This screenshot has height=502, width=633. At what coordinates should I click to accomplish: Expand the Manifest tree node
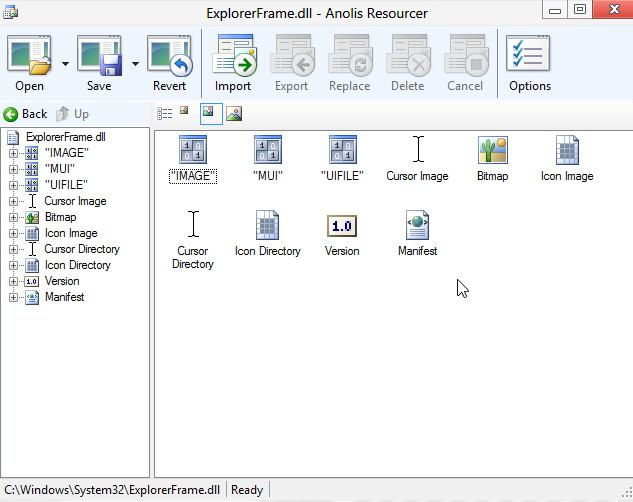(13, 297)
